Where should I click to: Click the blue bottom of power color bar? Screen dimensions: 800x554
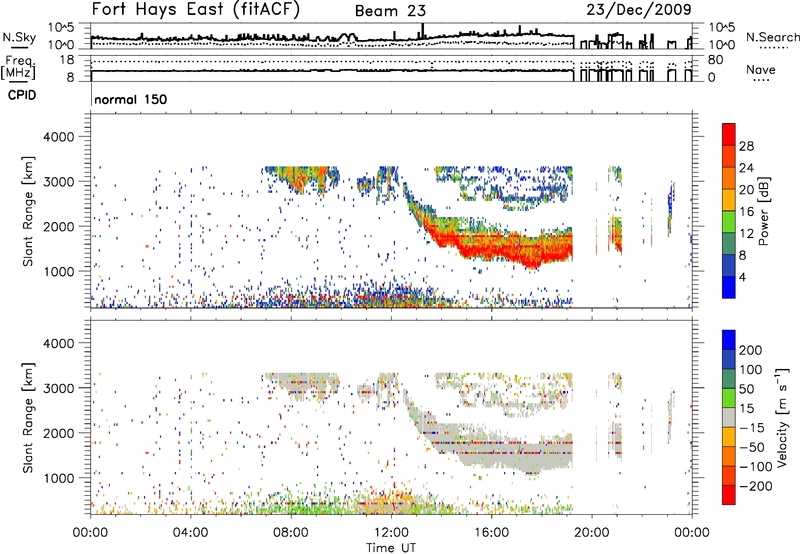point(729,287)
